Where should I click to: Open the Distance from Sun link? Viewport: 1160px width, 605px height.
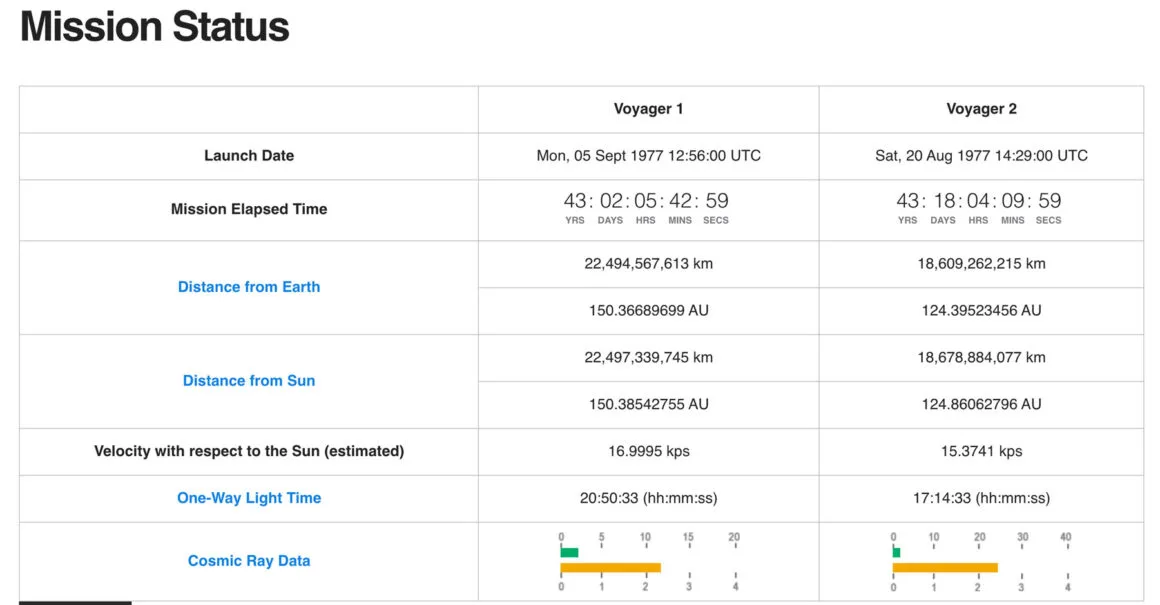[x=249, y=381]
